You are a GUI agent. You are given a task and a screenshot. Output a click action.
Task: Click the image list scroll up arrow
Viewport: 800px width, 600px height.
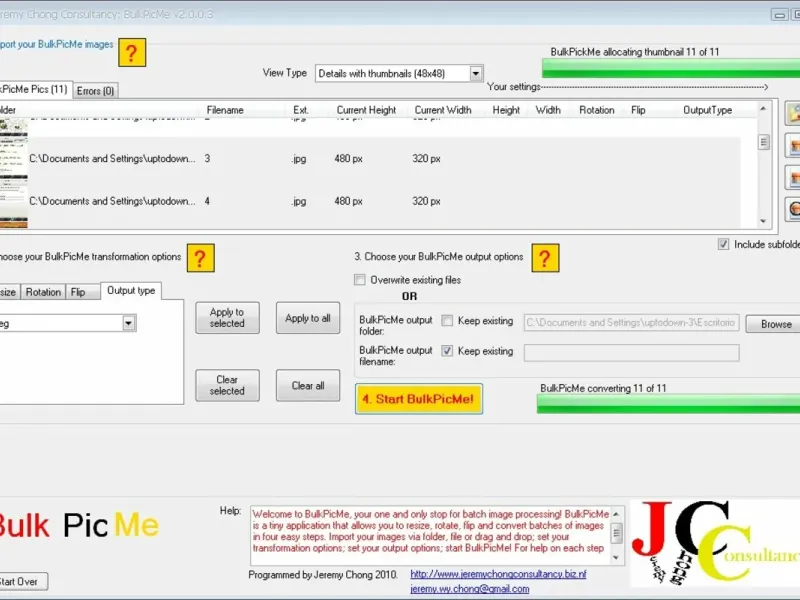(763, 108)
